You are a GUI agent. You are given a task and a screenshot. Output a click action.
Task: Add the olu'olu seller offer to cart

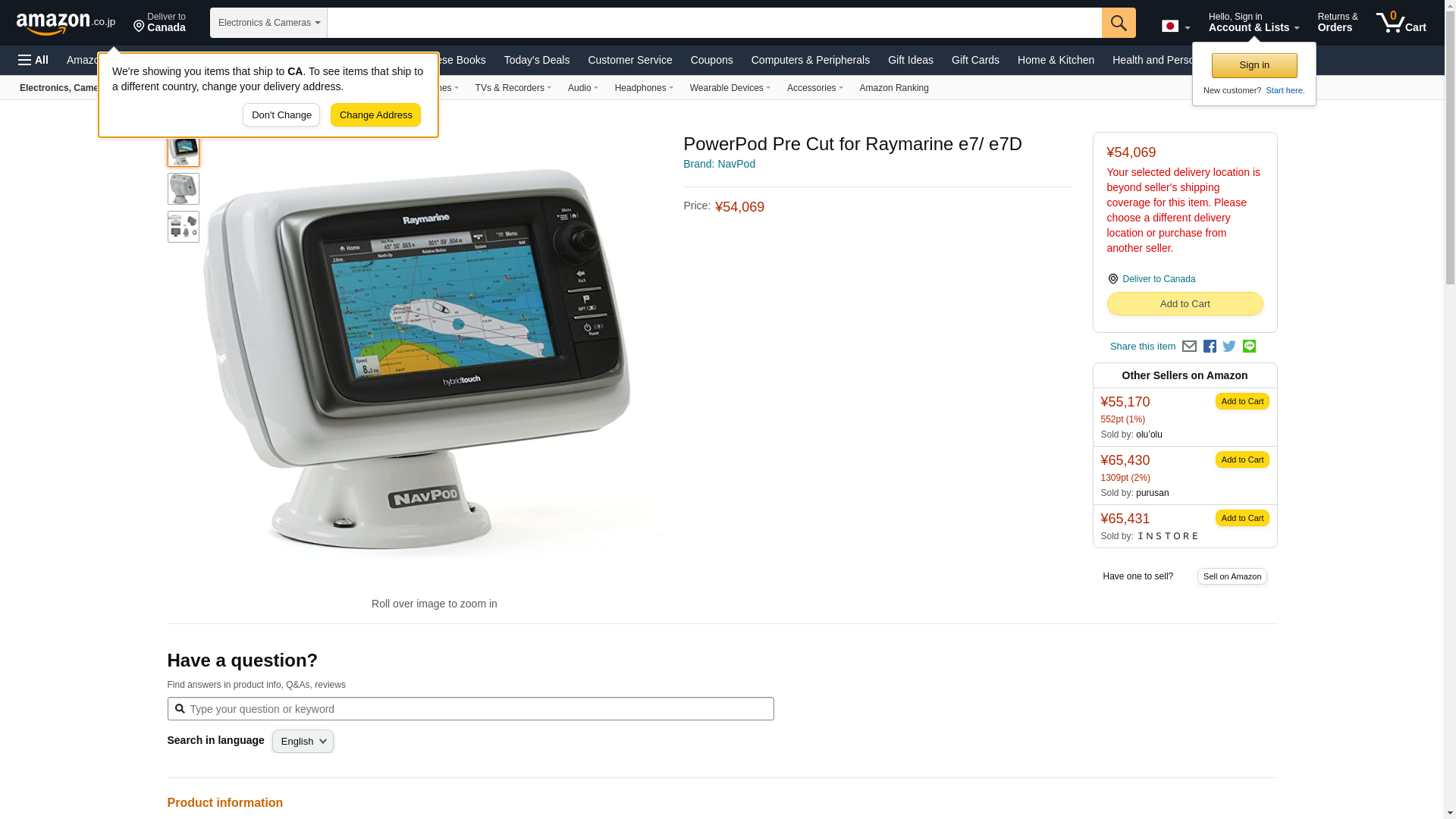point(1242,401)
